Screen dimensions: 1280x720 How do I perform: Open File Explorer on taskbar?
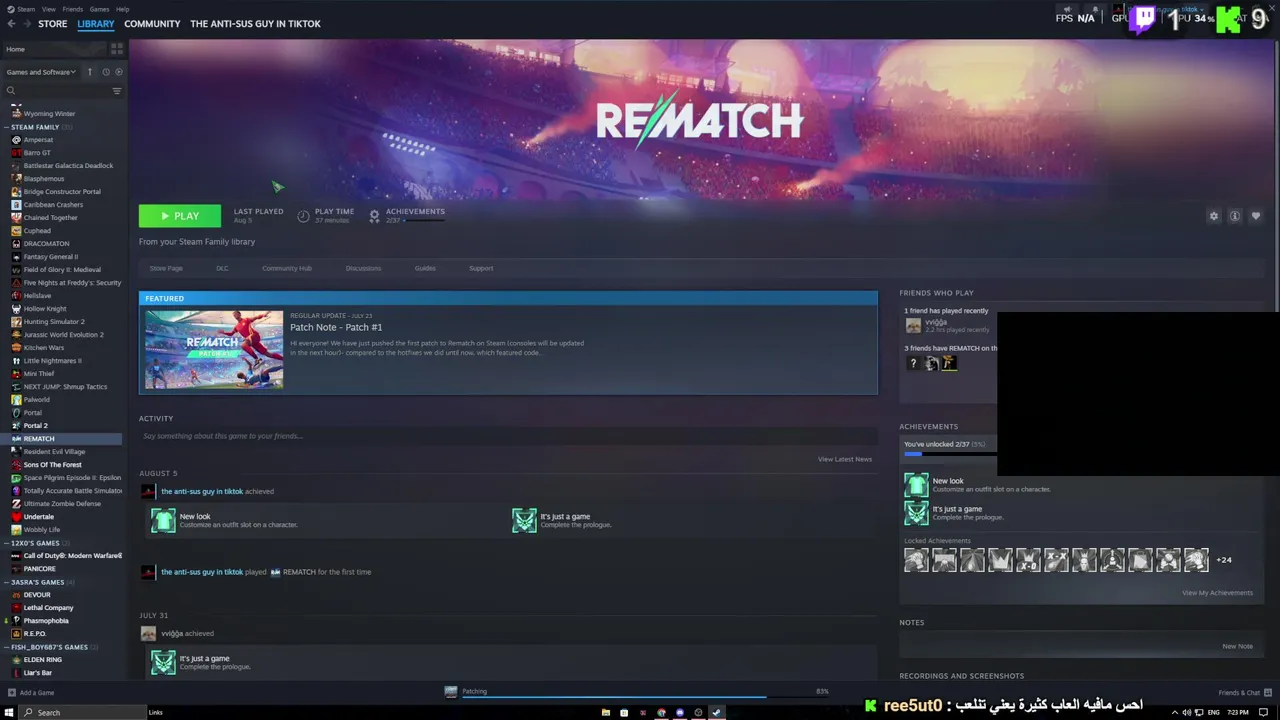605,712
